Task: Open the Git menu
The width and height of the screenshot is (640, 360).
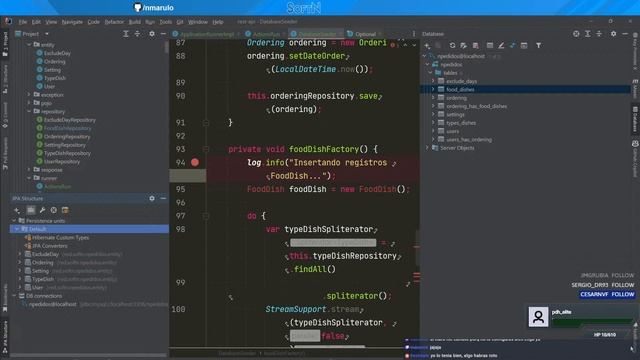Action: pyautogui.click(x=180, y=22)
